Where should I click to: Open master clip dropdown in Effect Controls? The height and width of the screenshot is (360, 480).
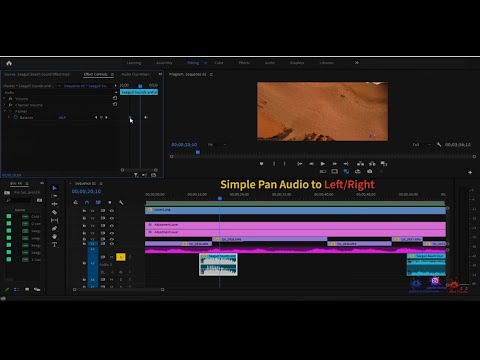pyautogui.click(x=59, y=86)
